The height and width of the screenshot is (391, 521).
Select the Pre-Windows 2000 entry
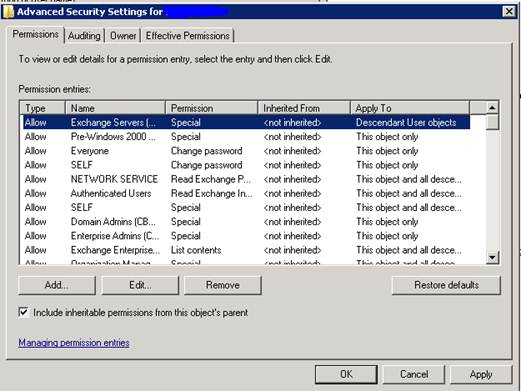[247, 137]
